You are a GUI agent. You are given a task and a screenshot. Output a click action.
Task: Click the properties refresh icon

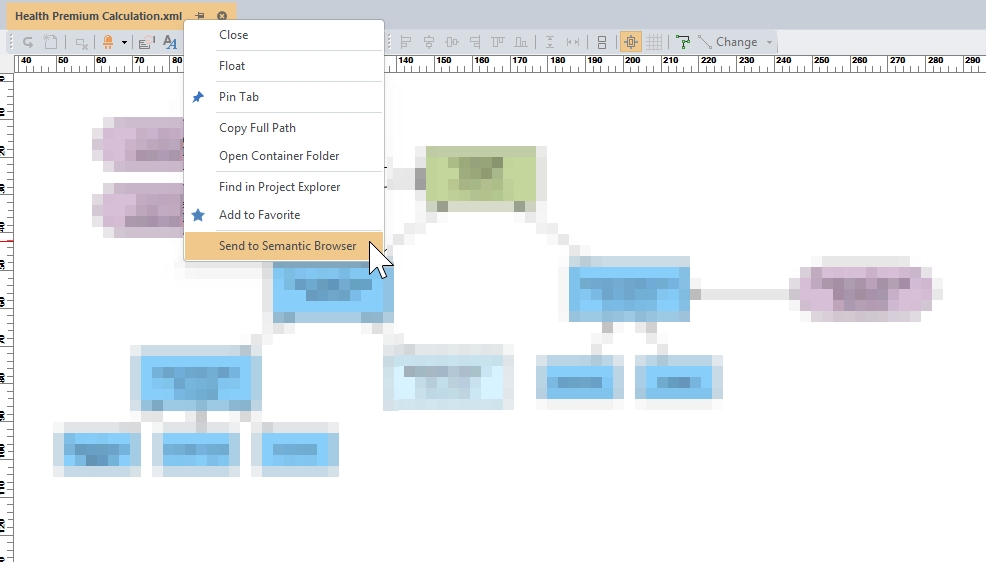click(x=147, y=42)
